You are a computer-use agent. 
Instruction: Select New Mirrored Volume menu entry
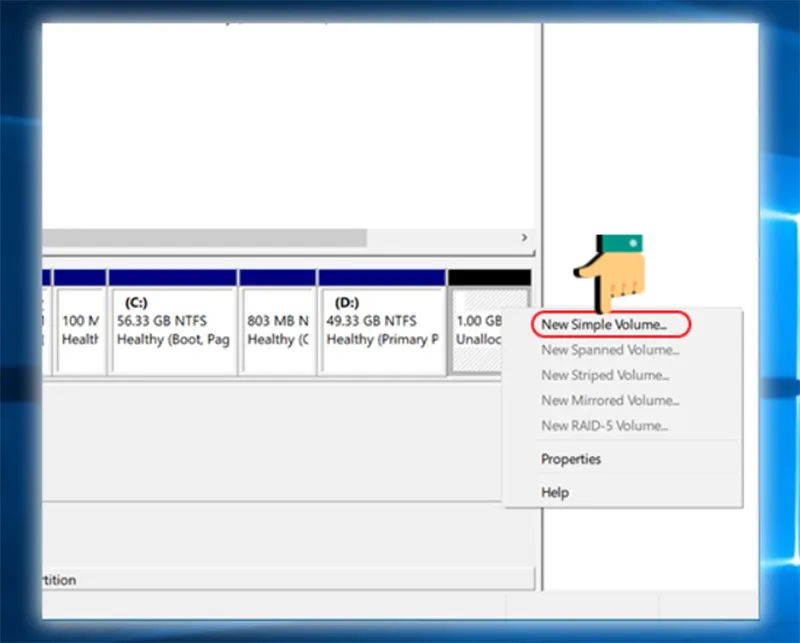(610, 400)
